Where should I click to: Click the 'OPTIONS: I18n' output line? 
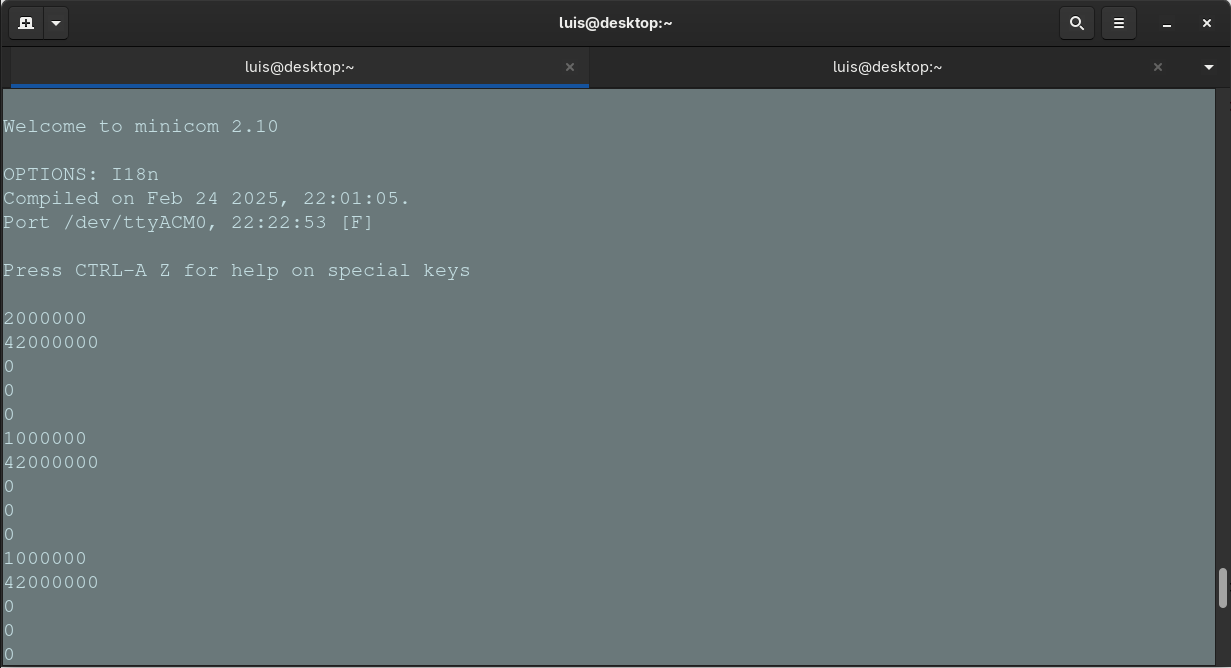click(x=81, y=174)
